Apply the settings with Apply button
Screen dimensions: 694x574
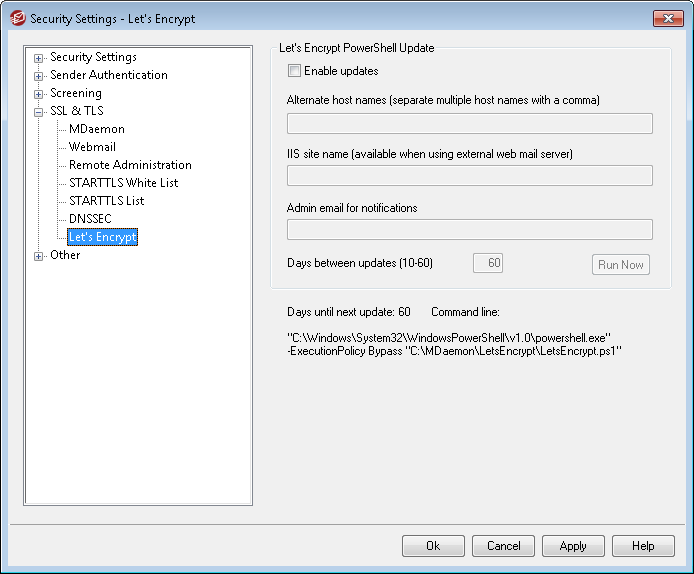(573, 546)
